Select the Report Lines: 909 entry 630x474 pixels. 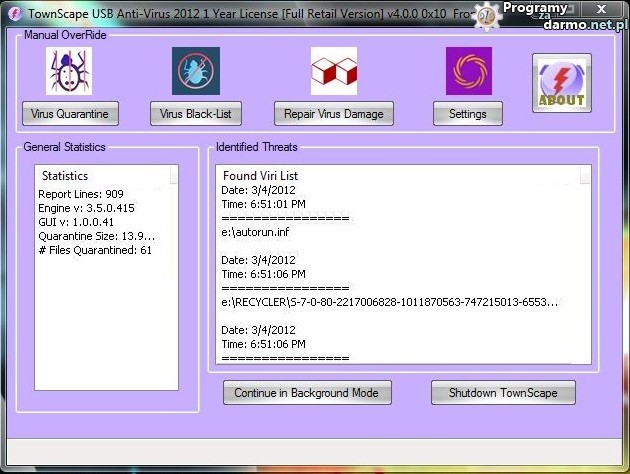point(80,194)
